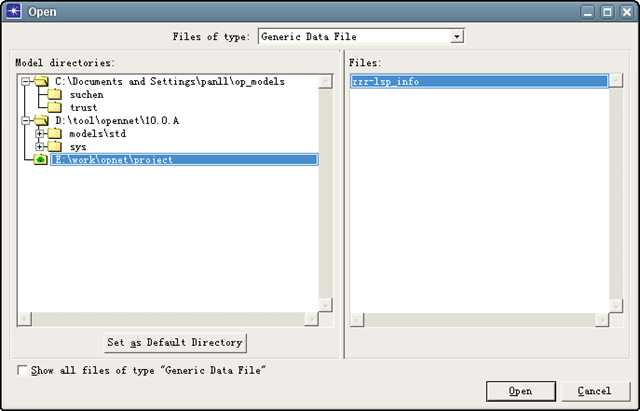
Task: Click the OPNET star icon in title bar
Action: (13, 11)
